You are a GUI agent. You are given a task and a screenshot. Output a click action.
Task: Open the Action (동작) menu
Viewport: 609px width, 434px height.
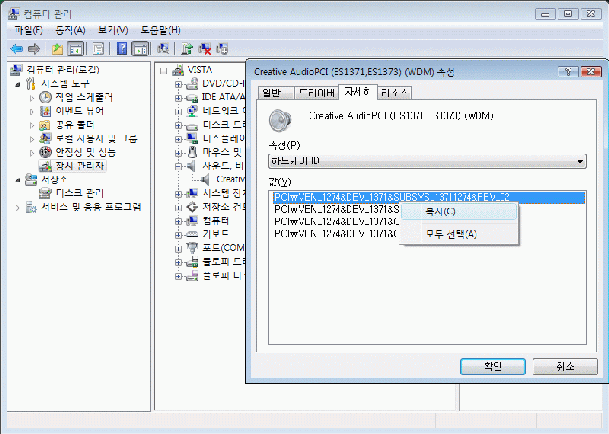click(x=70, y=30)
